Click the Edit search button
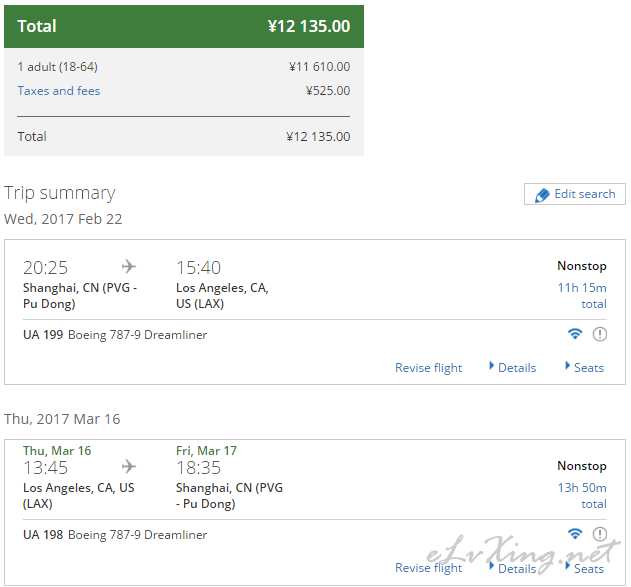The height and width of the screenshot is (587, 631). (x=575, y=194)
